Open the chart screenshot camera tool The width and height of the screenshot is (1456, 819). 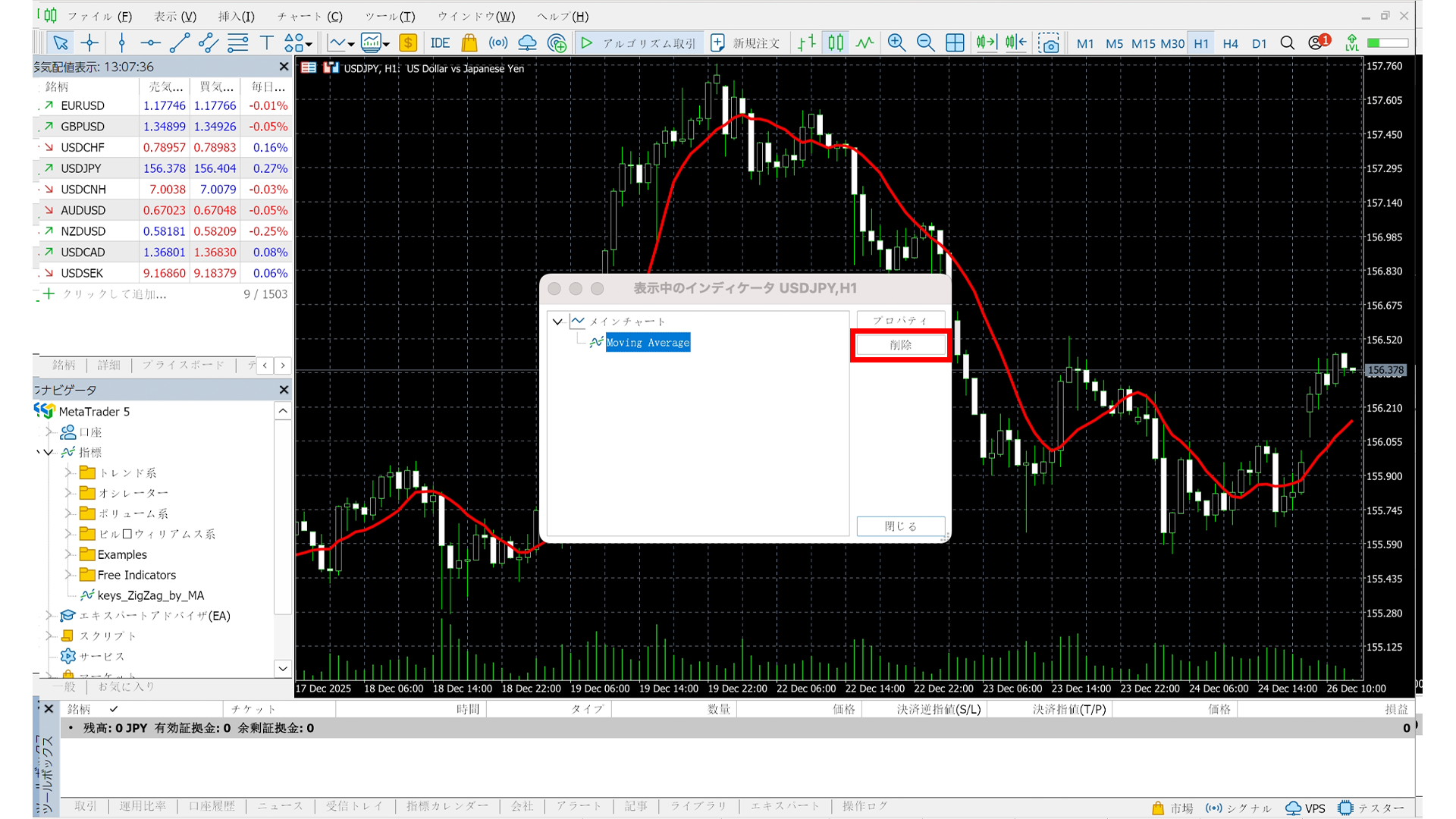tap(1049, 43)
